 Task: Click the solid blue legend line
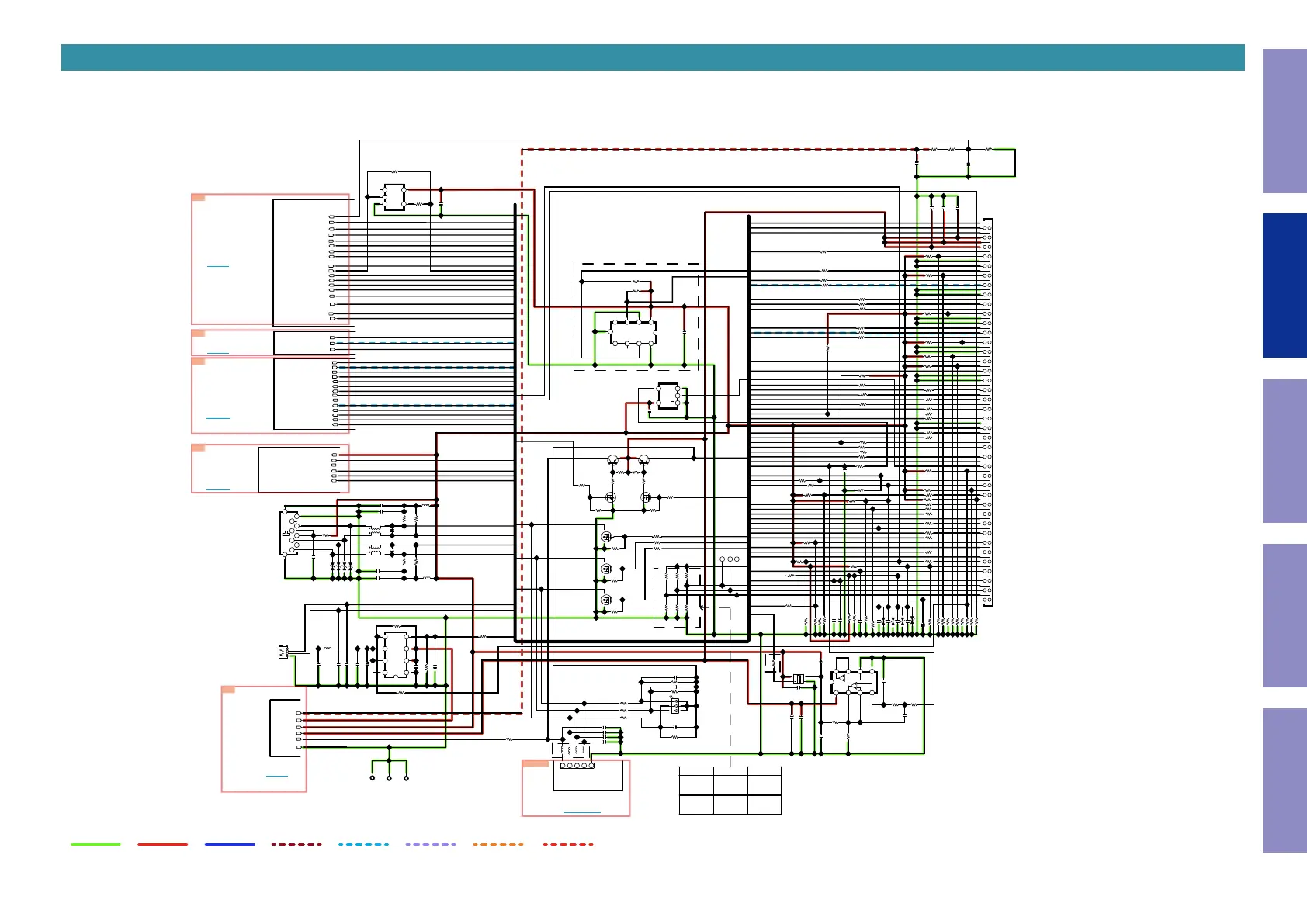pyautogui.click(x=230, y=844)
